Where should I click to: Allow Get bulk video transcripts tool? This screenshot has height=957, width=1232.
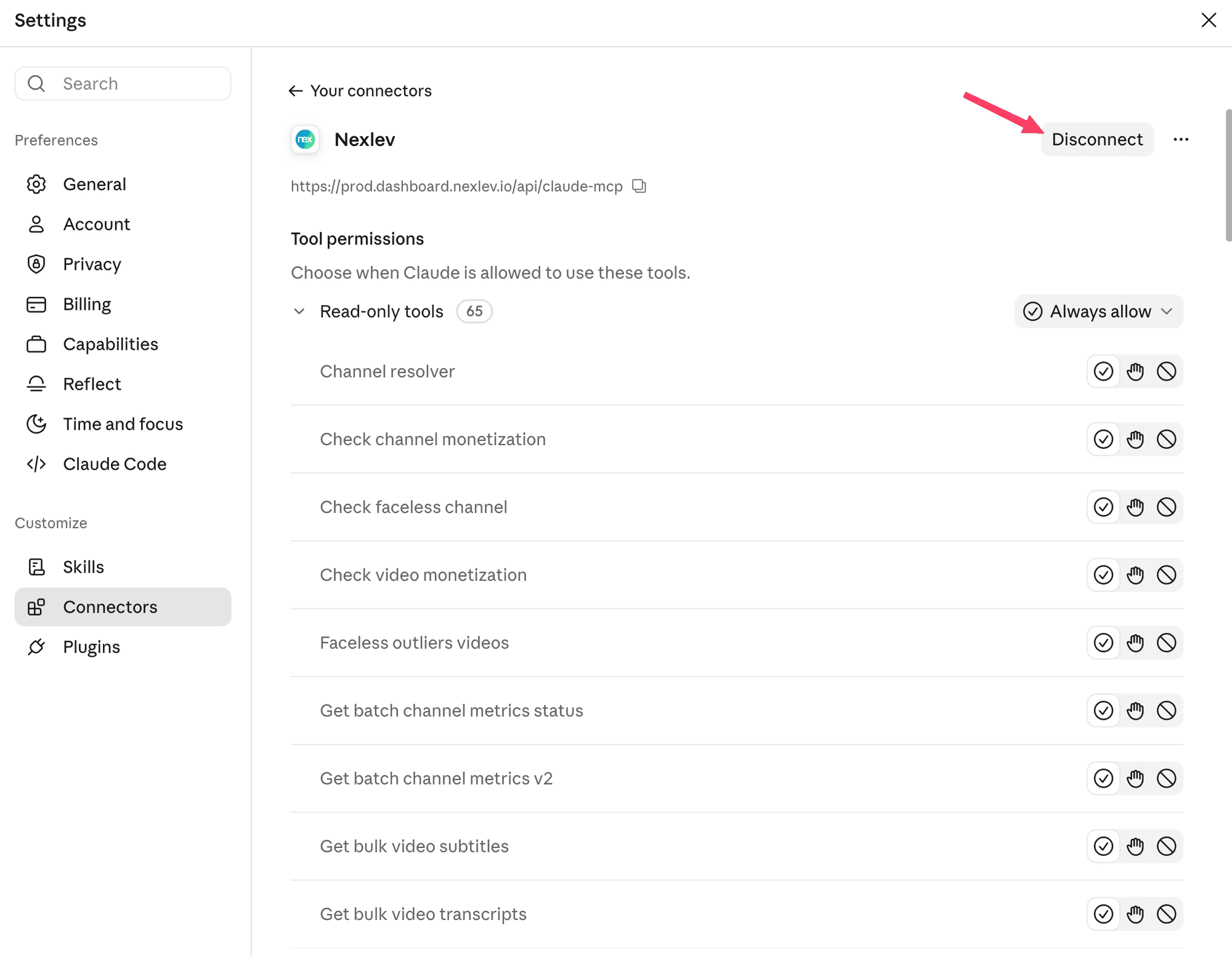[1103, 913]
